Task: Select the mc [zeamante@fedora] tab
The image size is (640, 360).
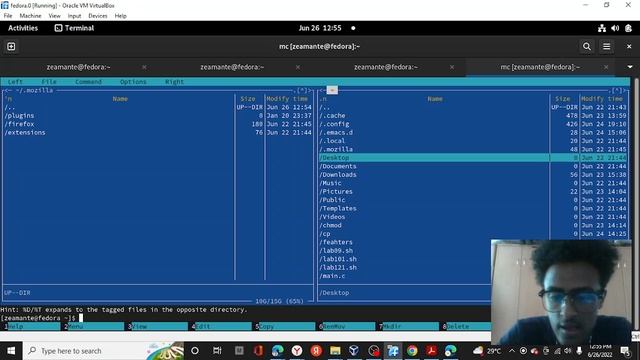Action: [x=540, y=67]
